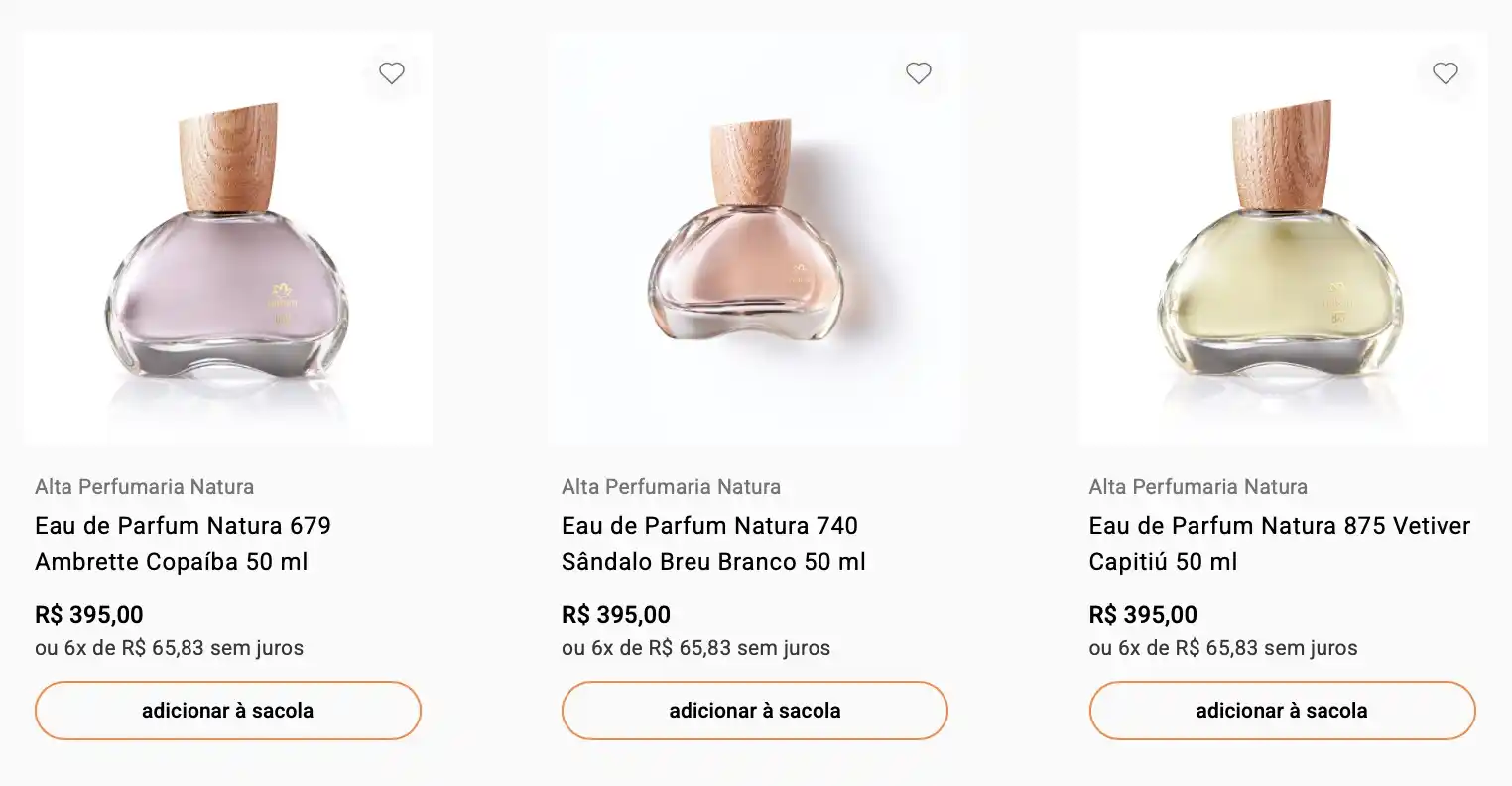The height and width of the screenshot is (786, 1512).
Task: Click the Vetiver Capitiú 50 ml product name
Action: [1279, 544]
